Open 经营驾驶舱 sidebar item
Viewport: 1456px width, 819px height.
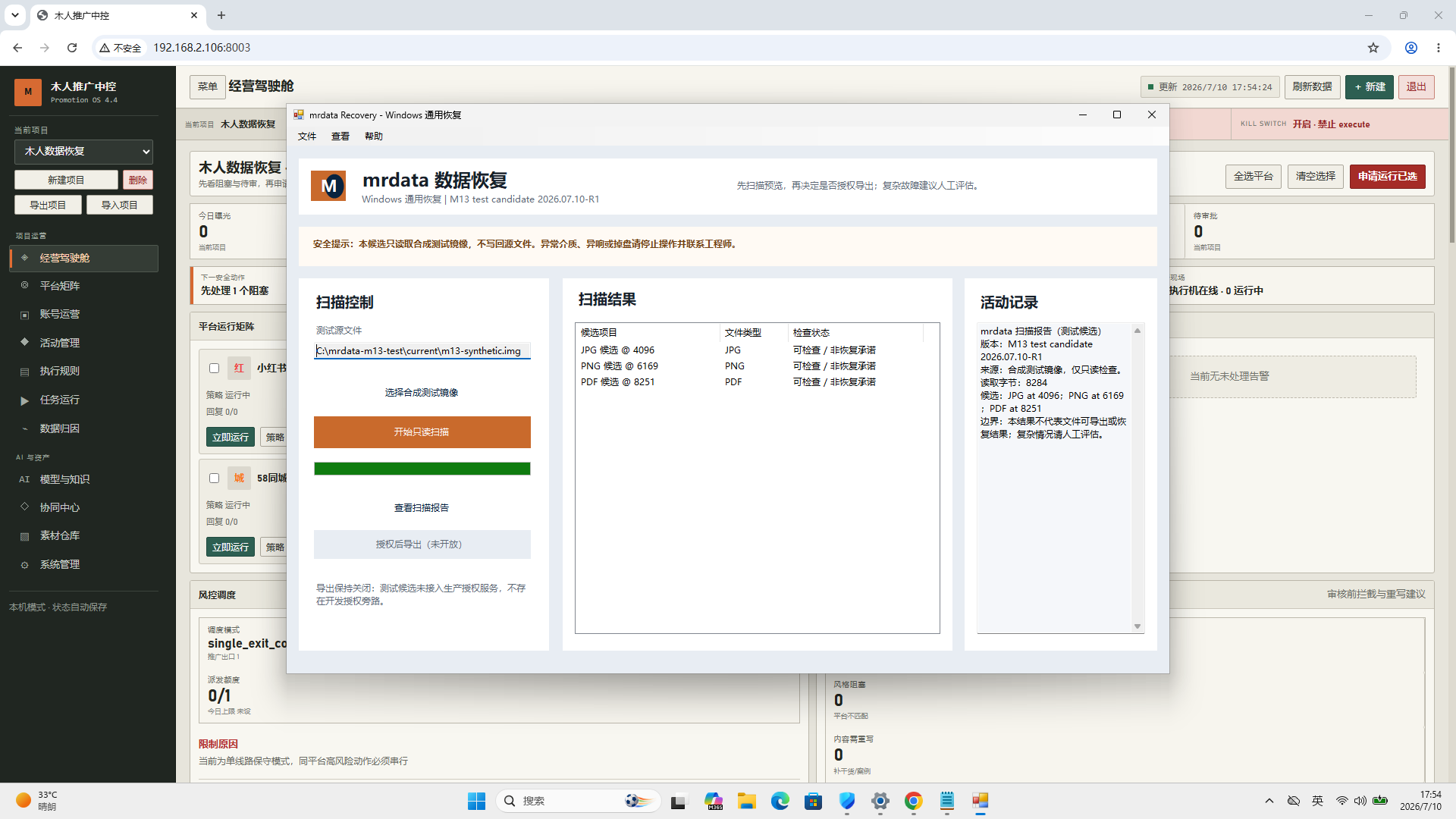84,258
